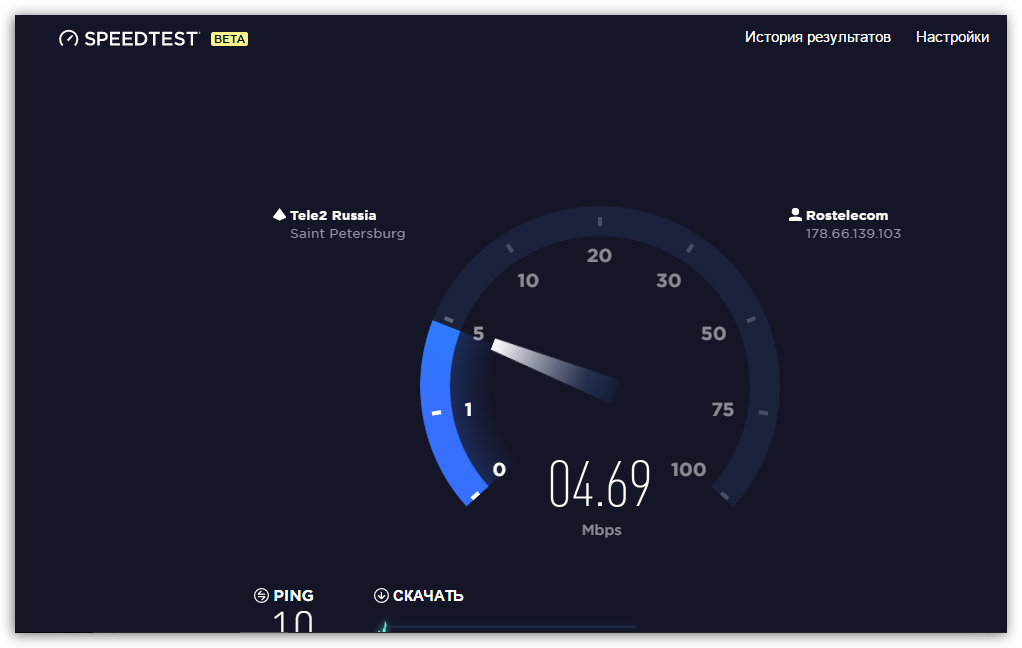Click the SPEEDTEST wordmark
The image size is (1022, 648).
pos(141,39)
